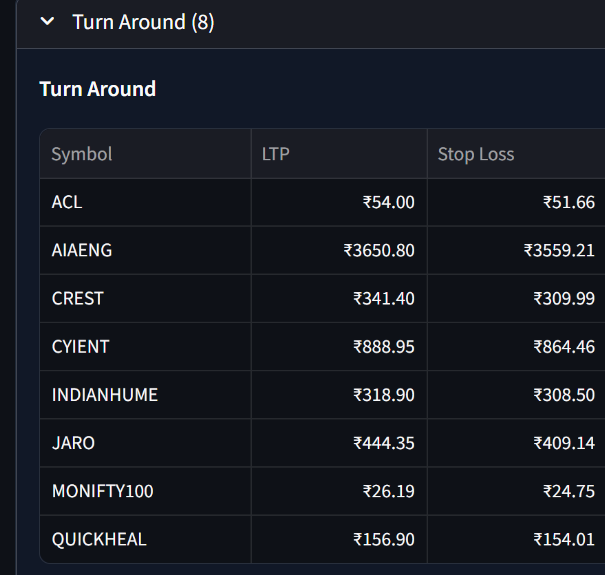Click the CREST stop loss ₹309.99
605x575 pixels.
click(564, 298)
